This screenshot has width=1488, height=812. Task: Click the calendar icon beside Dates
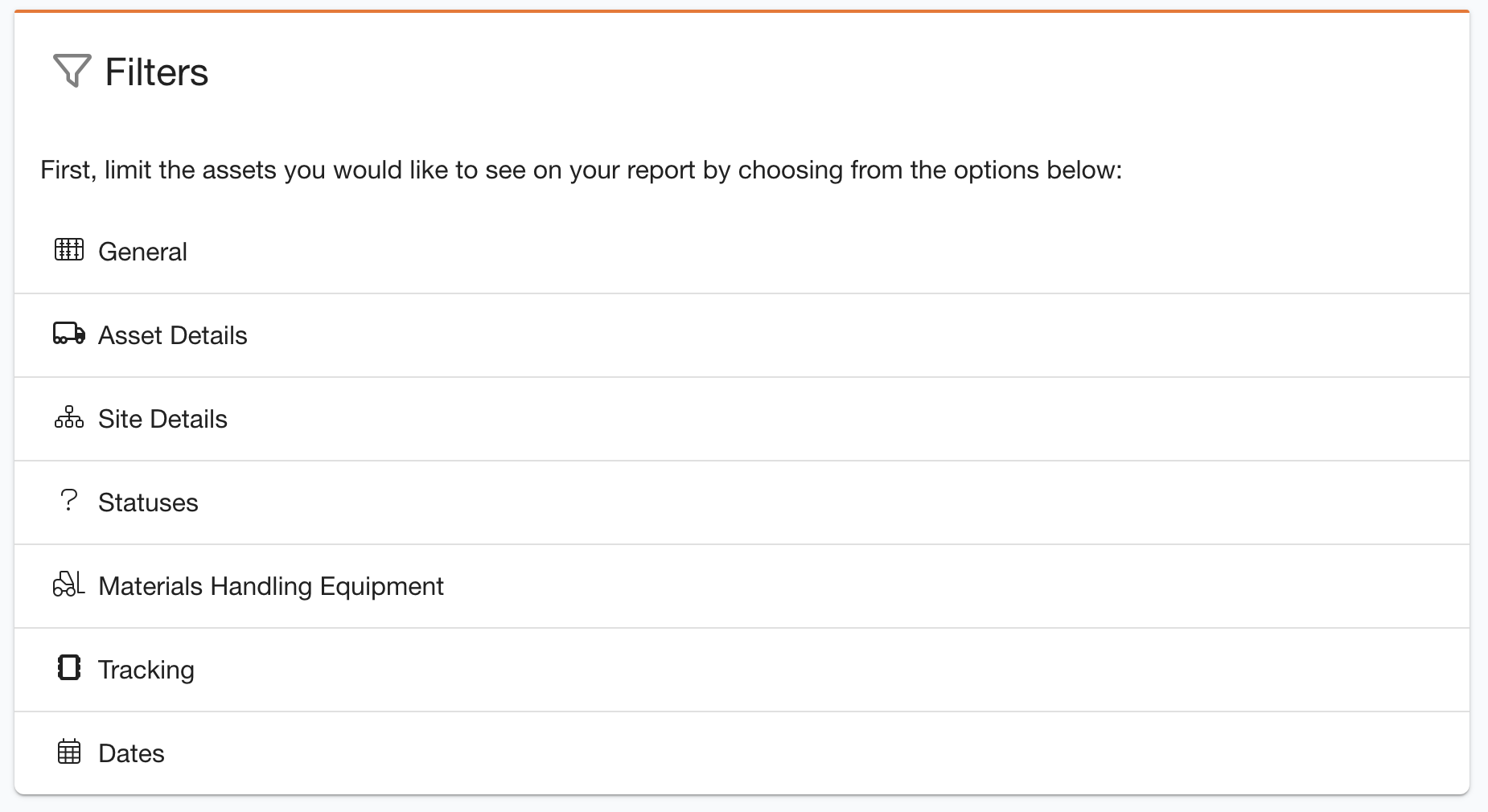[x=68, y=753]
